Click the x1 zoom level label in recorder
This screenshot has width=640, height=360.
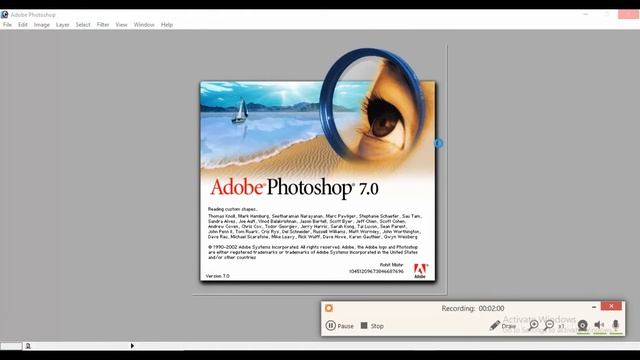pos(561,326)
